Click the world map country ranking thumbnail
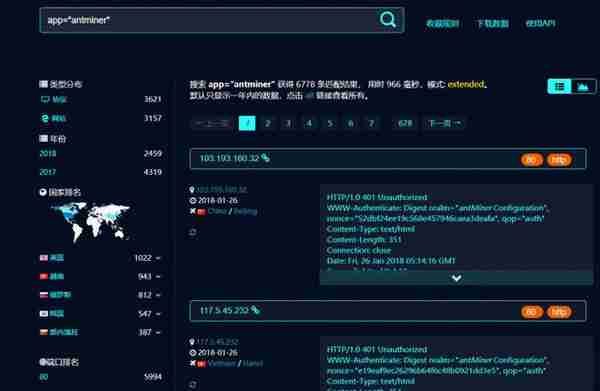This screenshot has height=391, width=600. (x=91, y=222)
